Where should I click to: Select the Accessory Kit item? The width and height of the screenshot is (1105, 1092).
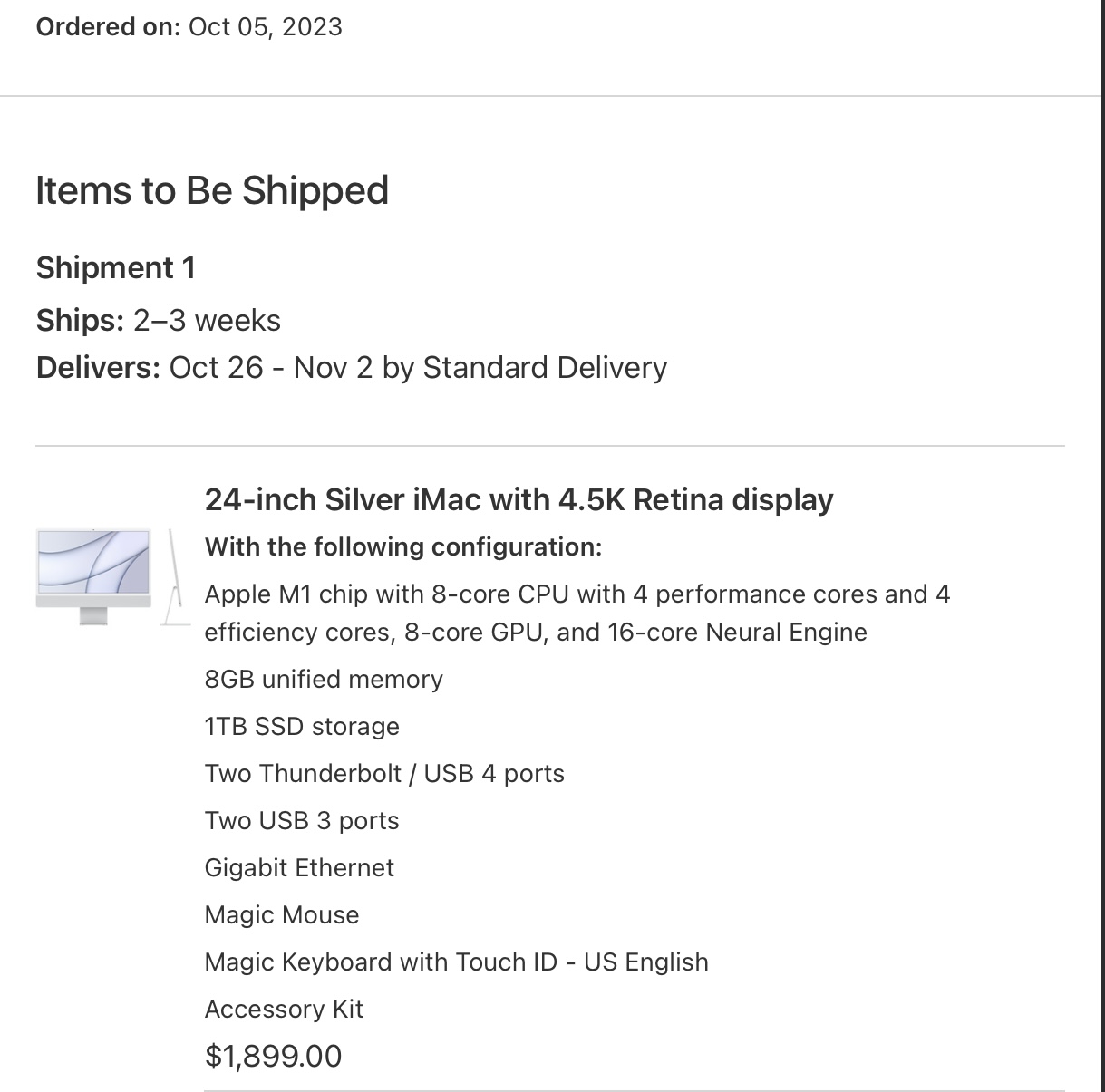pyautogui.click(x=284, y=1010)
